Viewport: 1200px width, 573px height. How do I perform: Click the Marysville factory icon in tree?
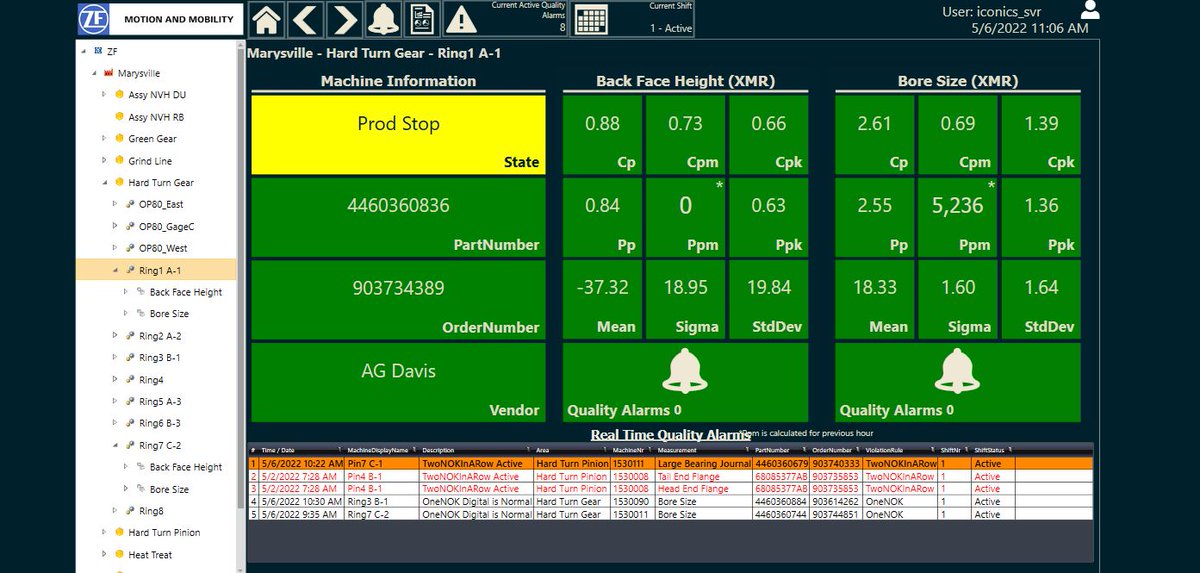click(109, 73)
